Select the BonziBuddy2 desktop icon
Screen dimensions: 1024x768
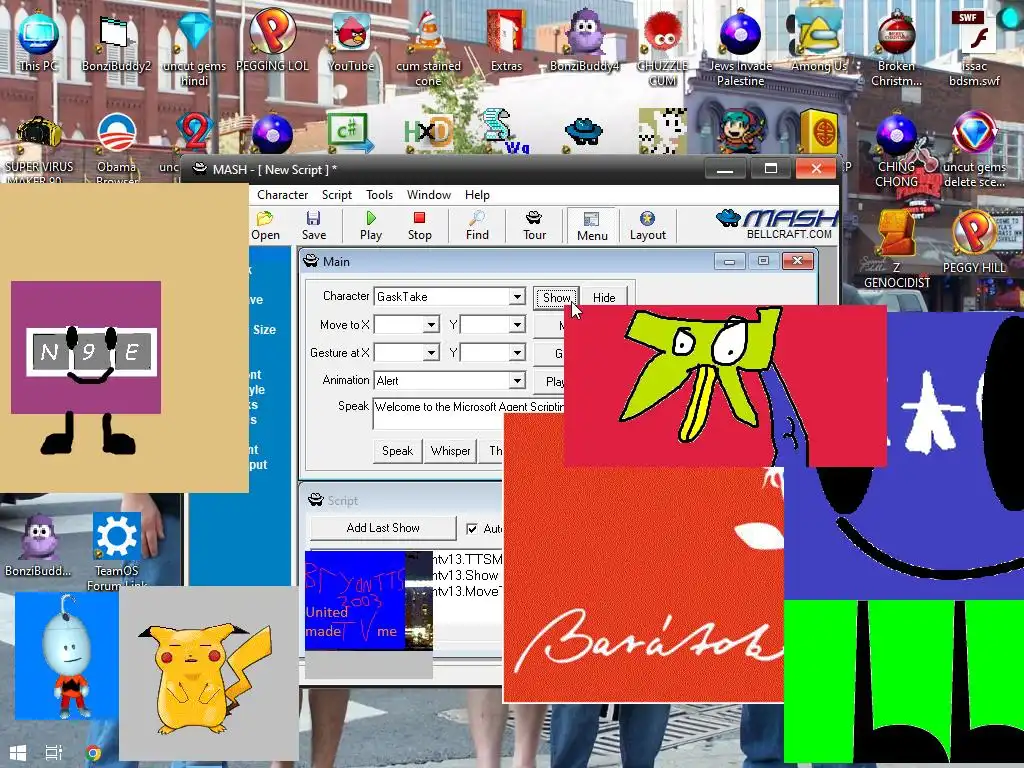(x=116, y=40)
